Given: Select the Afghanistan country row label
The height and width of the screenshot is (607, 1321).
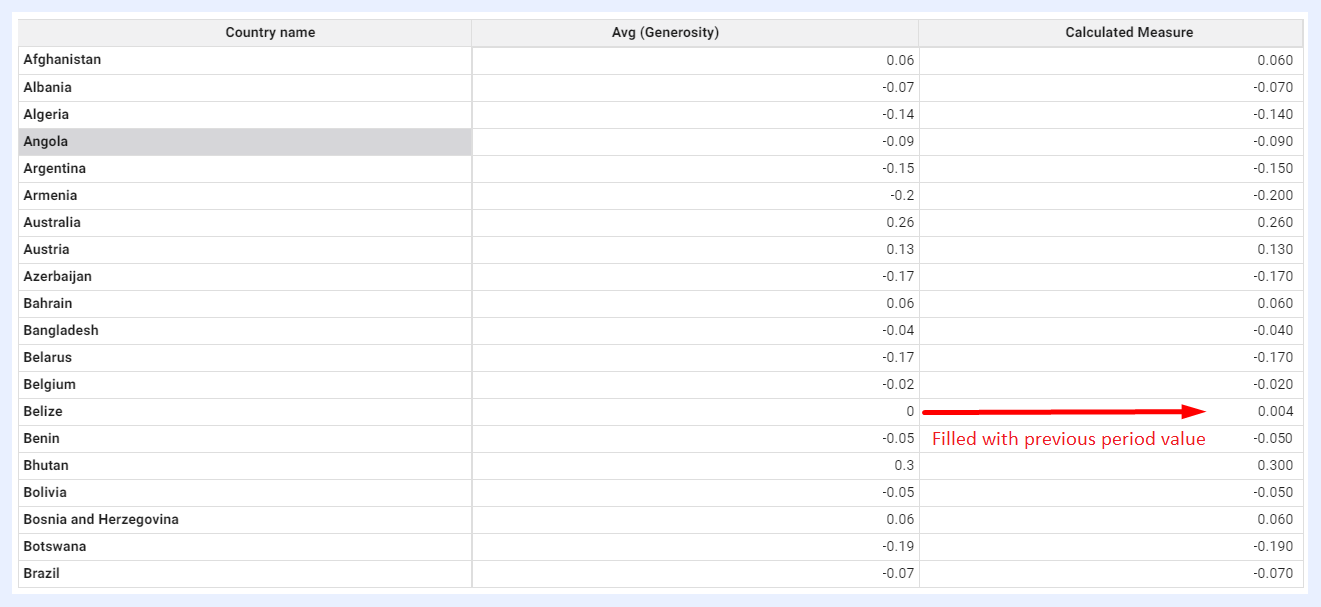Looking at the screenshot, I should click(x=62, y=60).
